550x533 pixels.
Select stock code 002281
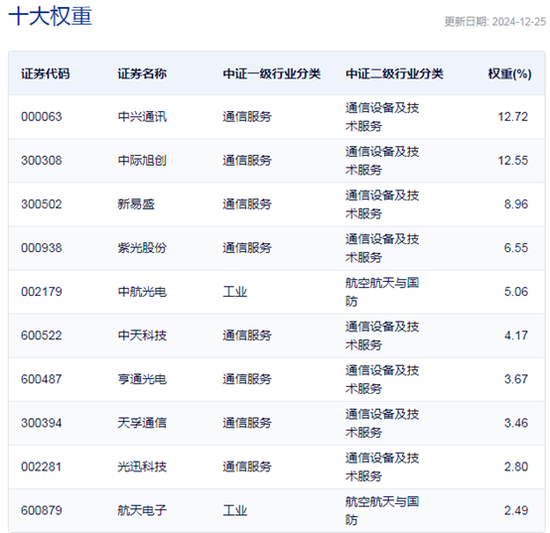(x=41, y=467)
